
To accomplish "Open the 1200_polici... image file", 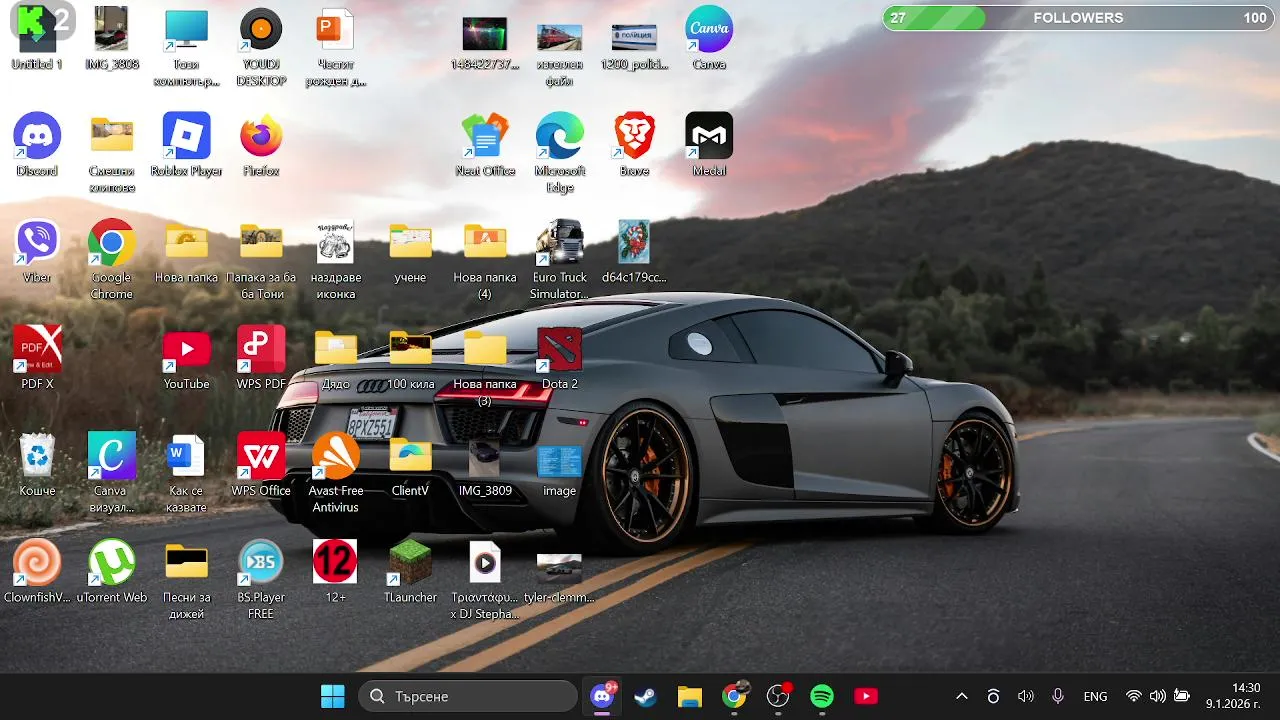I will click(634, 38).
